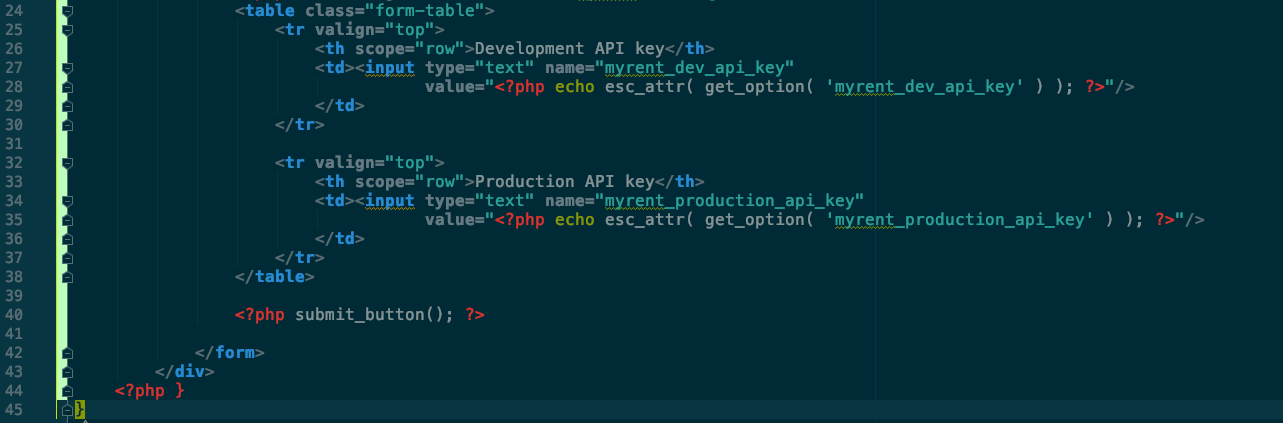Click the fold marker beside line 34 input
Viewport: 1283px width, 423px height.
tap(67, 201)
